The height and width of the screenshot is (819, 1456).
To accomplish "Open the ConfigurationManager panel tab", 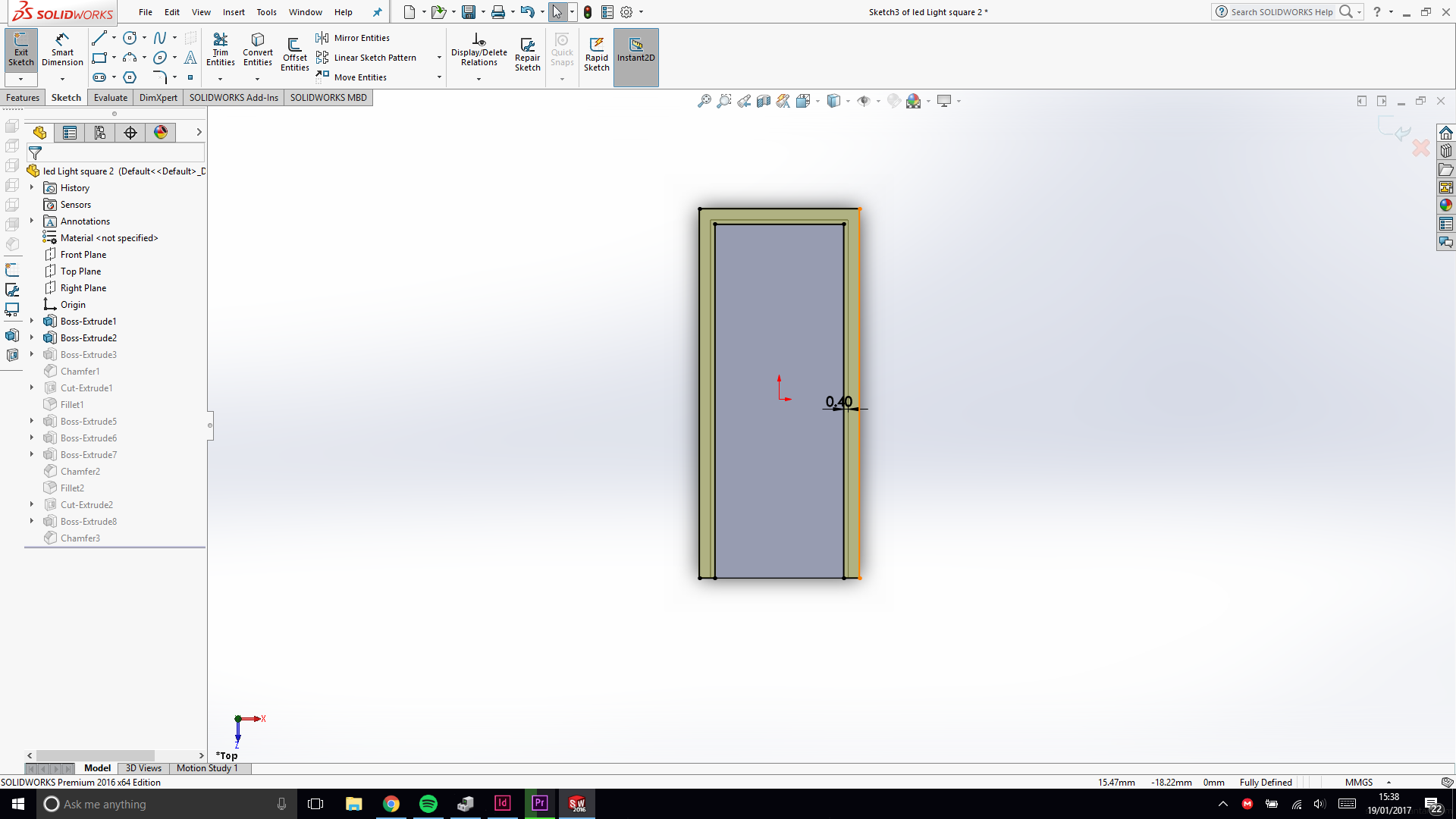I will (x=100, y=133).
